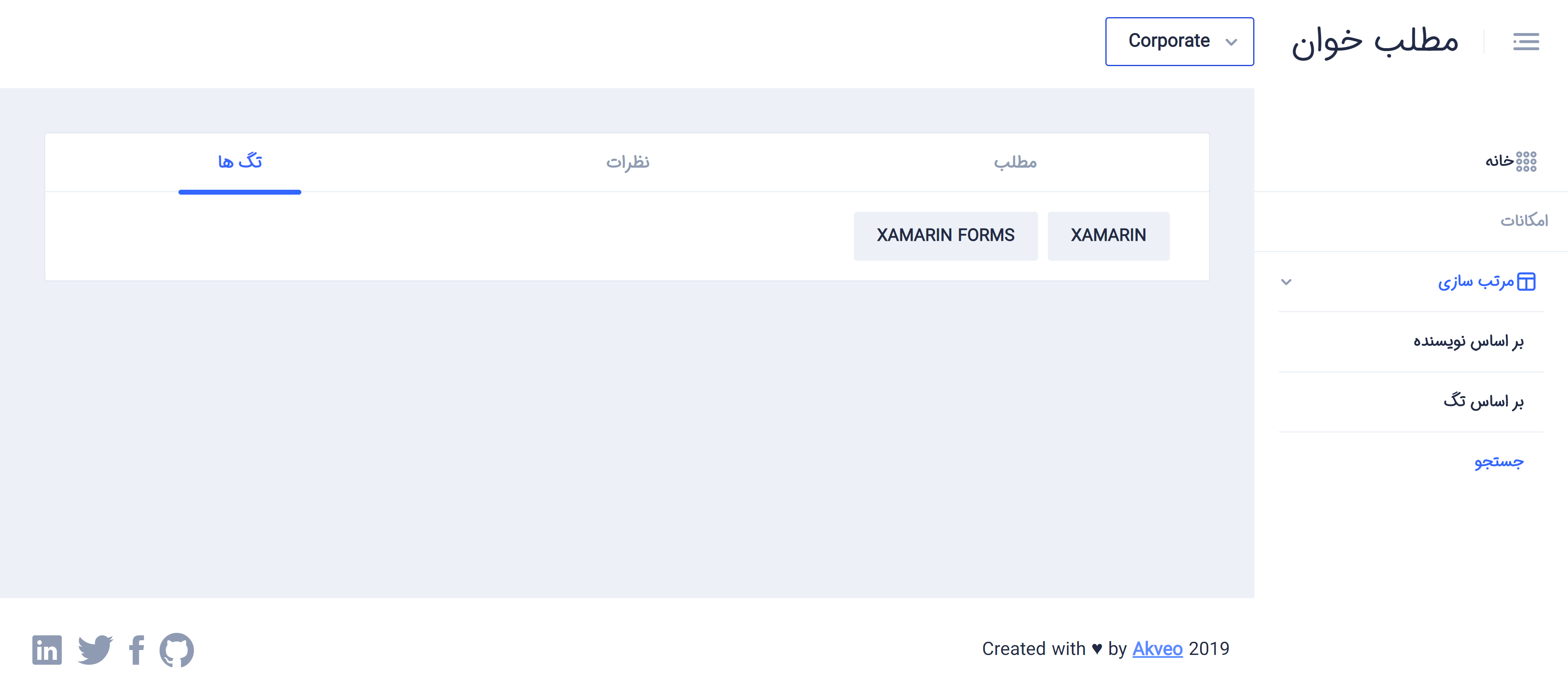Click the chevron arrow in Corporate selector

(x=1231, y=42)
